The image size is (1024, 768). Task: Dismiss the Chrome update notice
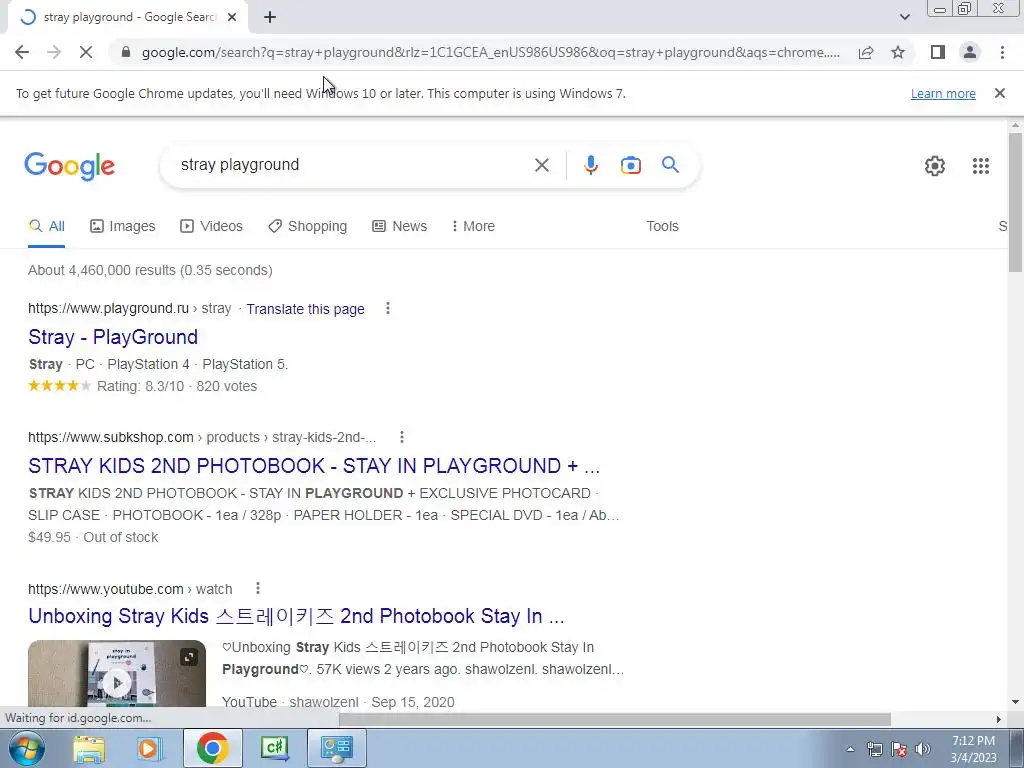(x=1000, y=93)
